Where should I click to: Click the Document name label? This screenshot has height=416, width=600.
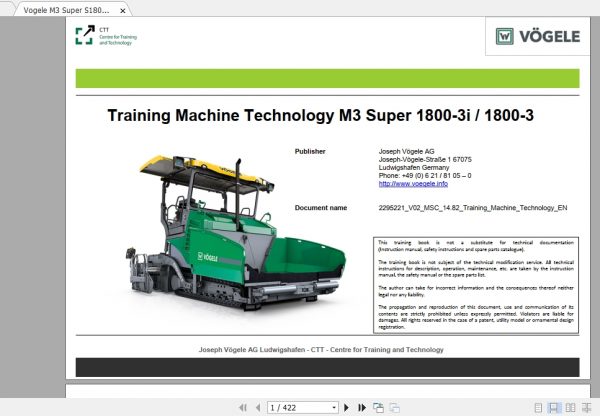point(321,208)
